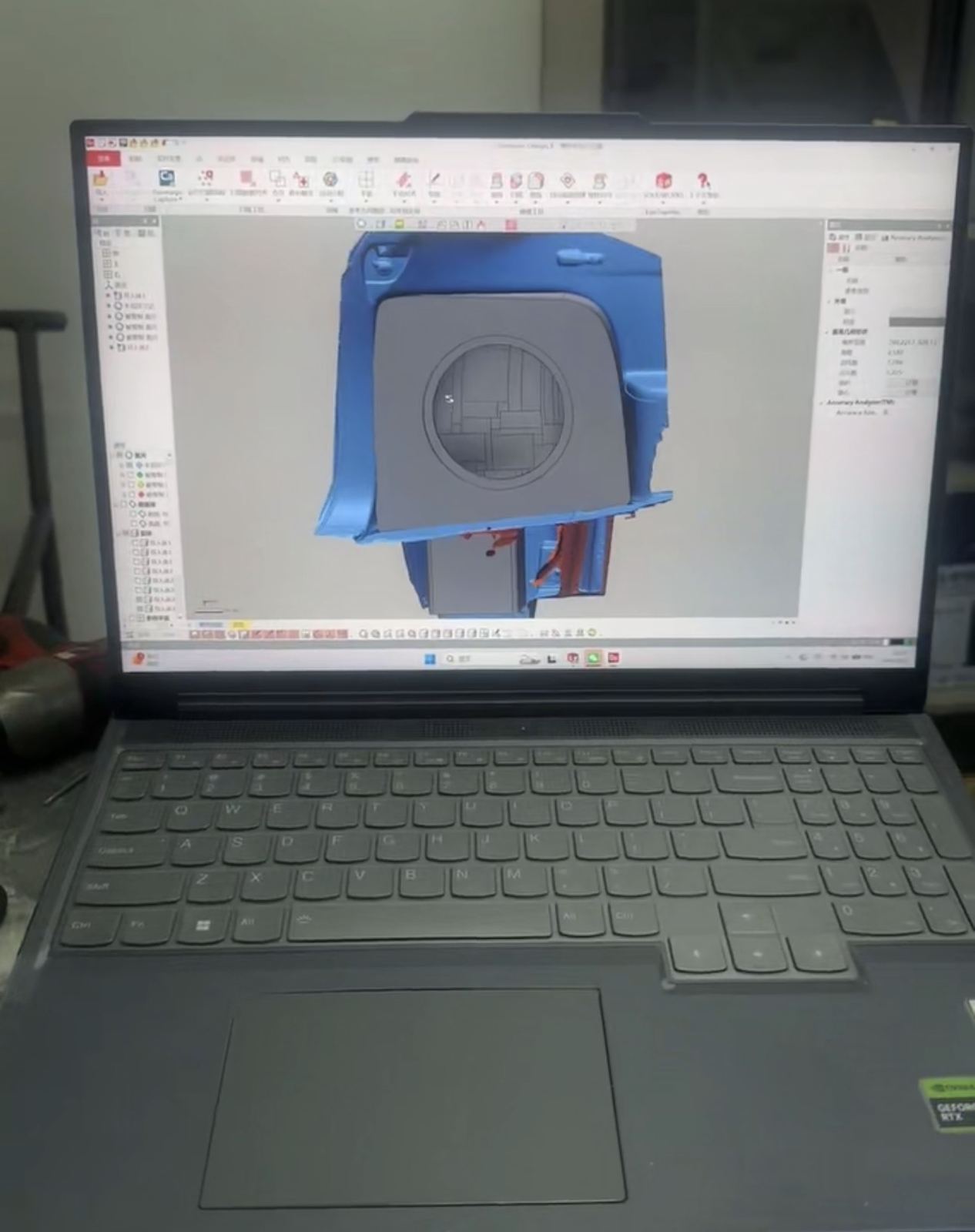Click the yellow display mode icon above viewport
The width and height of the screenshot is (975, 1232).
click(x=400, y=224)
